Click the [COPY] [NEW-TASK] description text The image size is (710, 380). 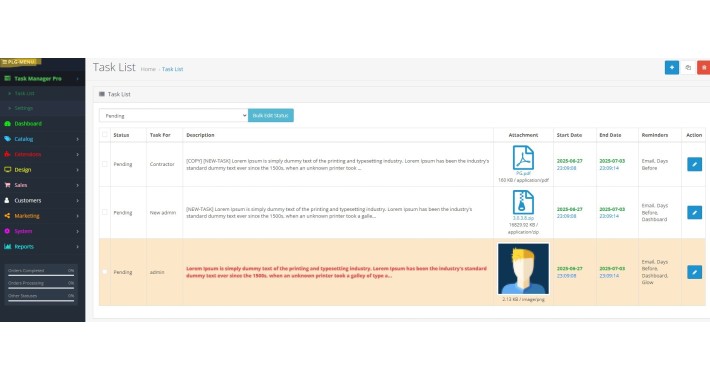[337, 164]
